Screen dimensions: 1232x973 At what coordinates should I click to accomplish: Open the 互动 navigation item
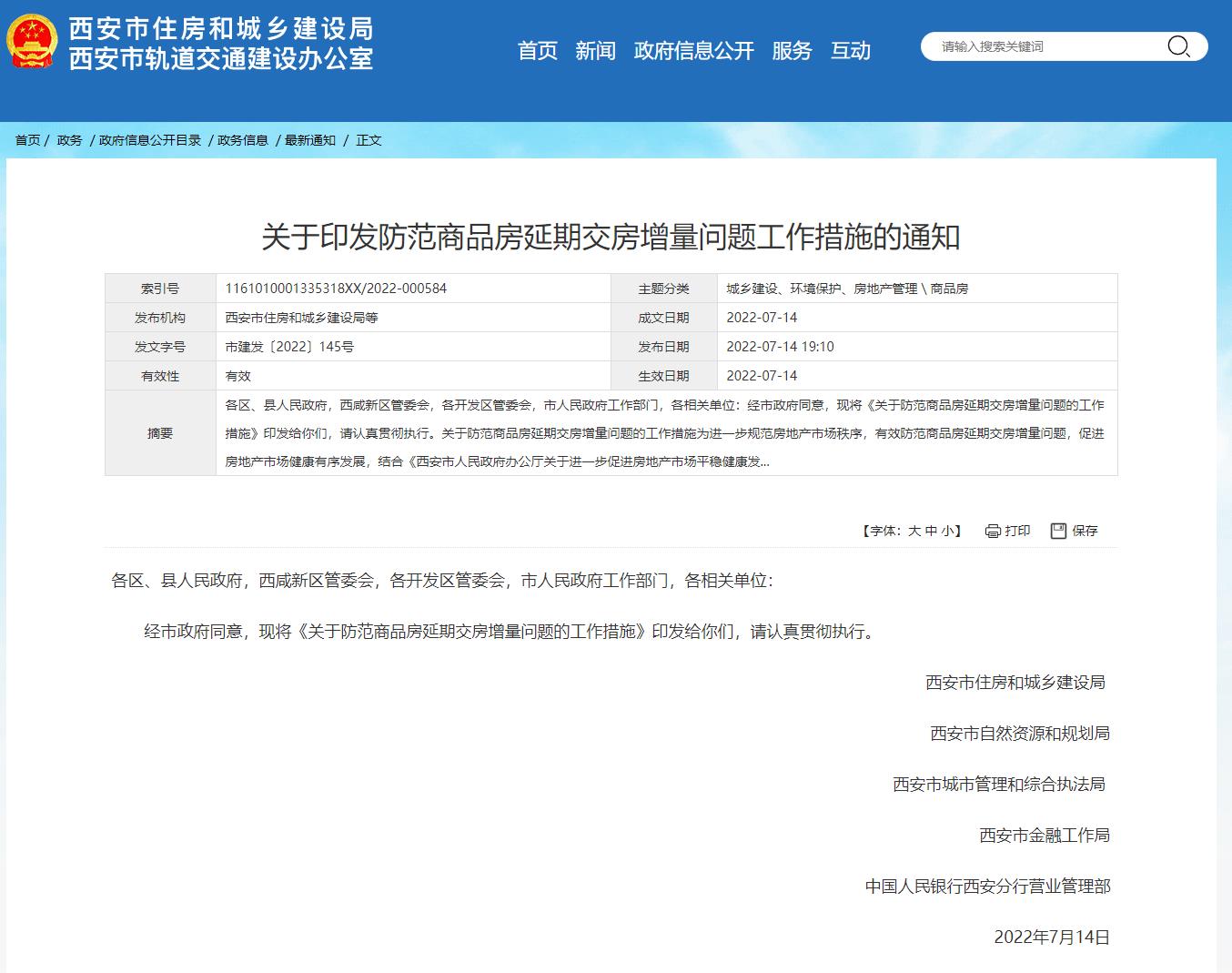point(850,51)
